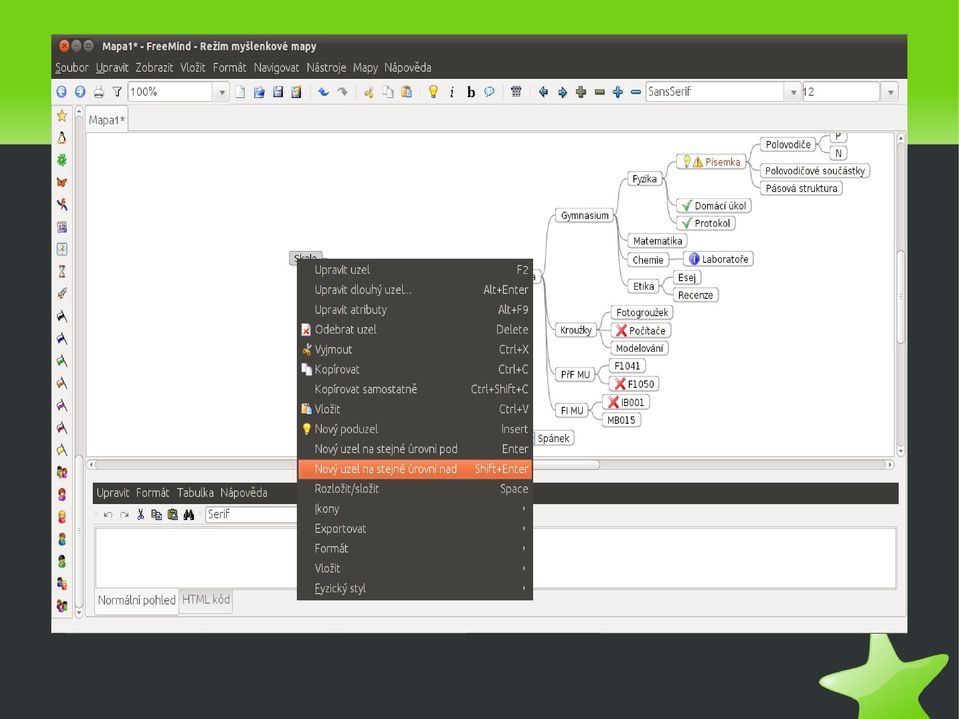Select the yellow flag icon in sidebar
Screen dimensions: 959x719
click(x=62, y=450)
